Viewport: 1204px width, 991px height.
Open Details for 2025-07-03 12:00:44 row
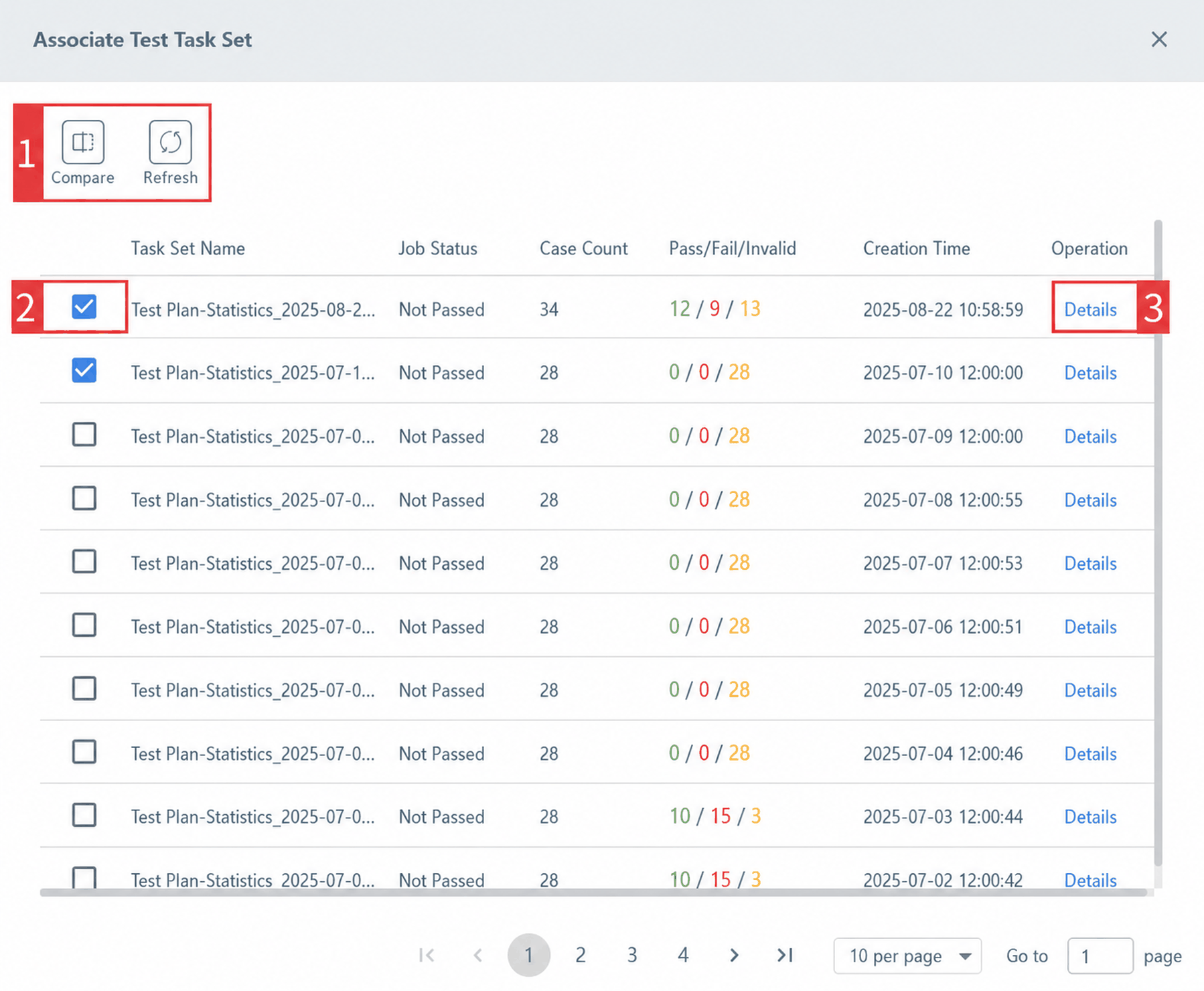(1091, 816)
